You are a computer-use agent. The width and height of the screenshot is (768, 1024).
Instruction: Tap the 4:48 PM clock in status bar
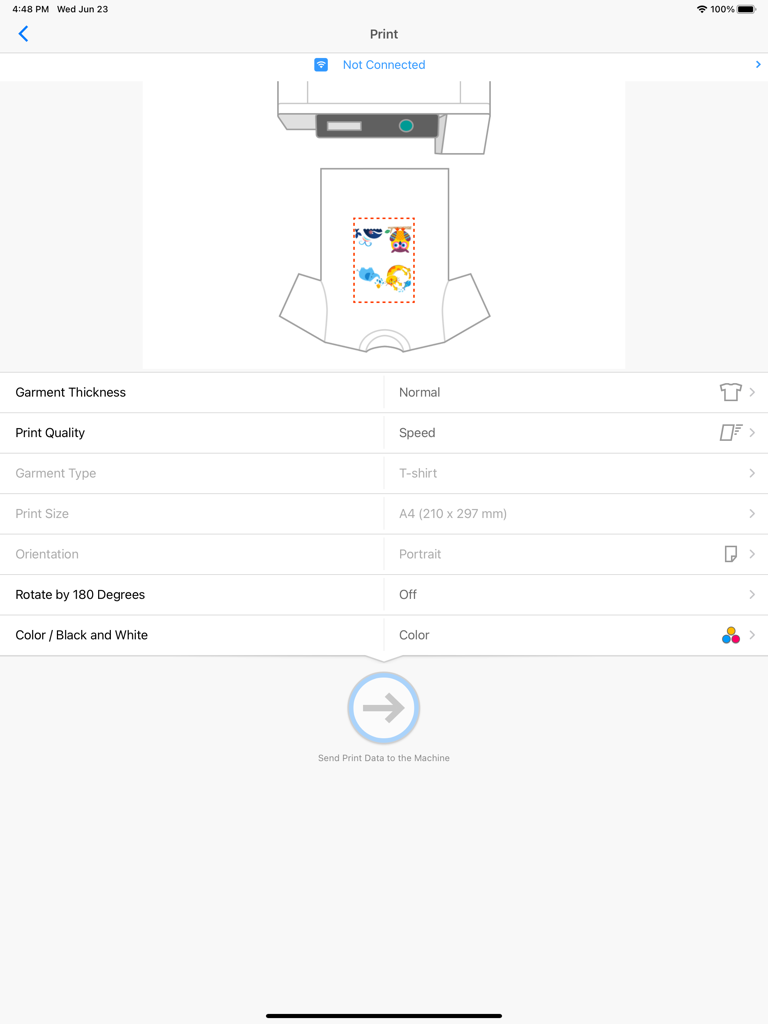tap(31, 9)
